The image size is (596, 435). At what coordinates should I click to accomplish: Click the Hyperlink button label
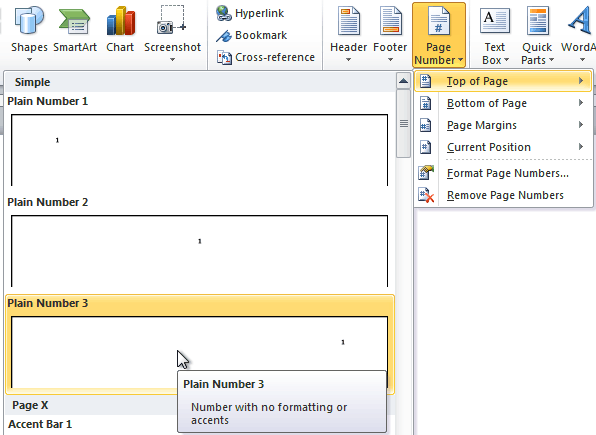click(x=259, y=13)
